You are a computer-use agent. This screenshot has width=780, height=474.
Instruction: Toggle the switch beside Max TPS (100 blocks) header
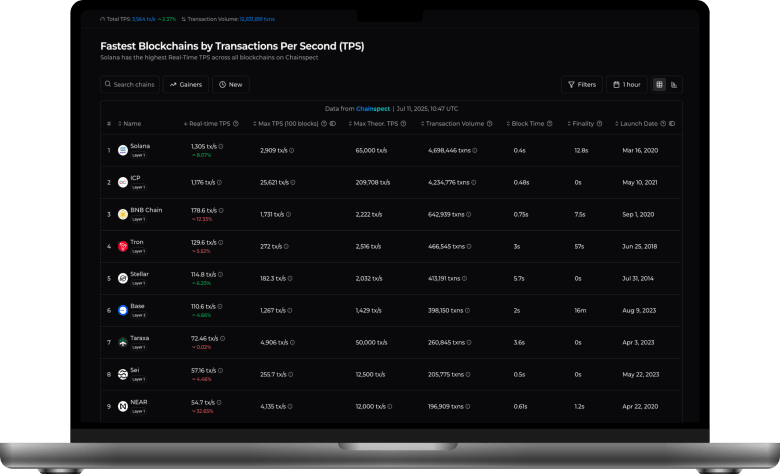[x=333, y=124]
